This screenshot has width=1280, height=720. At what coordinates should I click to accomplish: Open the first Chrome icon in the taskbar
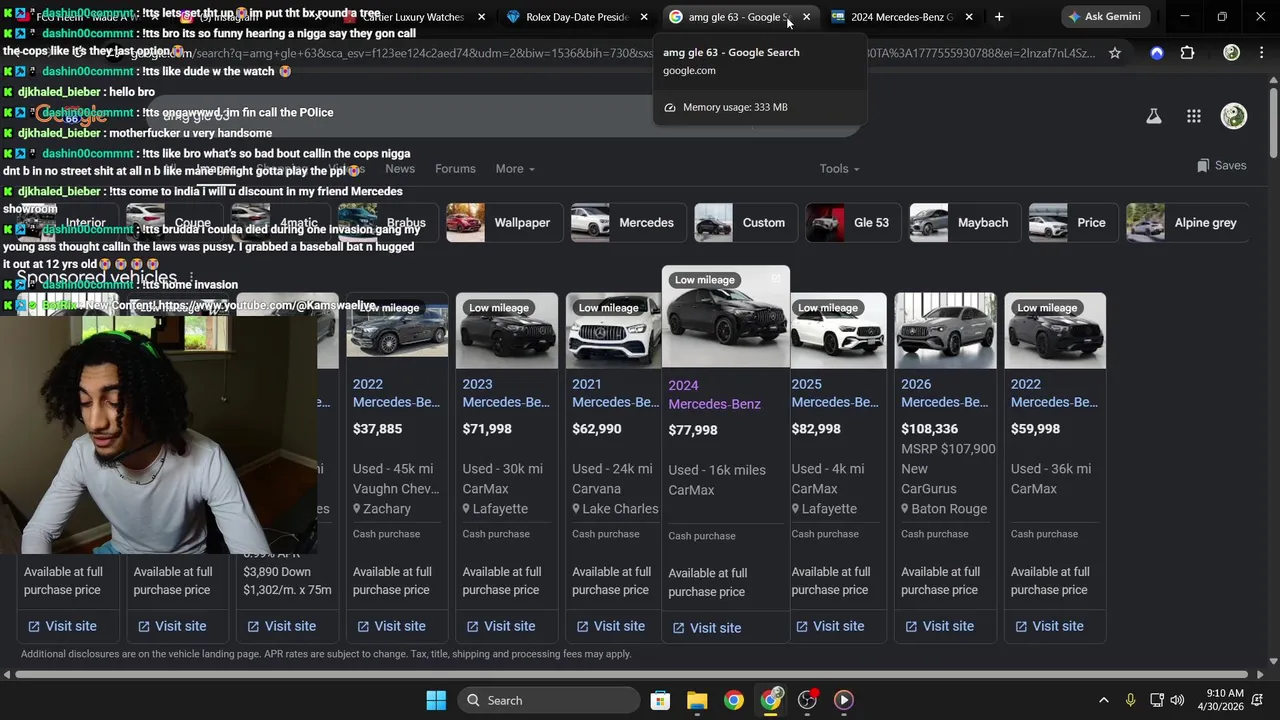734,700
